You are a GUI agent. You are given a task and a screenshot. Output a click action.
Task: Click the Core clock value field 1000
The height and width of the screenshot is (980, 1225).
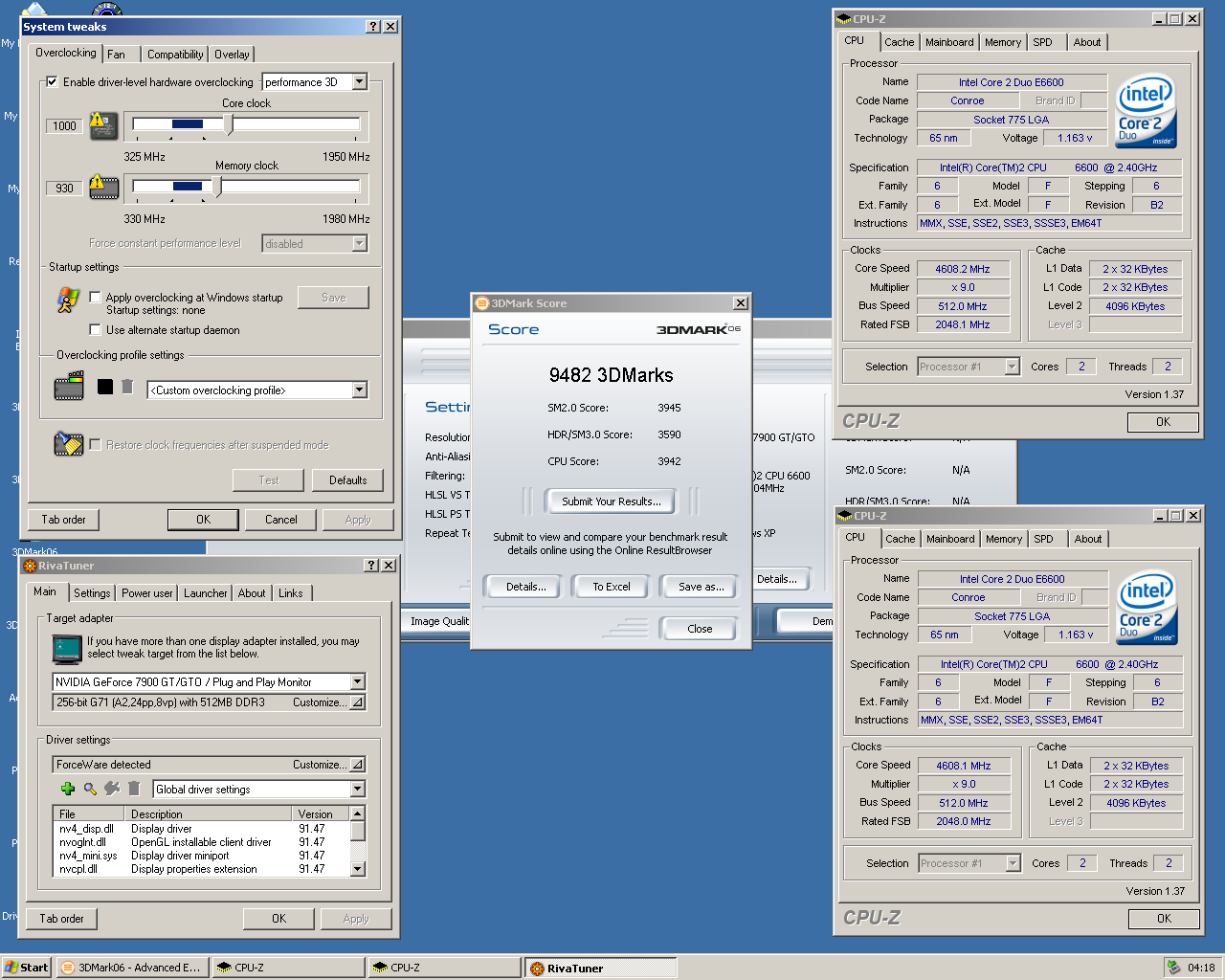(x=65, y=125)
